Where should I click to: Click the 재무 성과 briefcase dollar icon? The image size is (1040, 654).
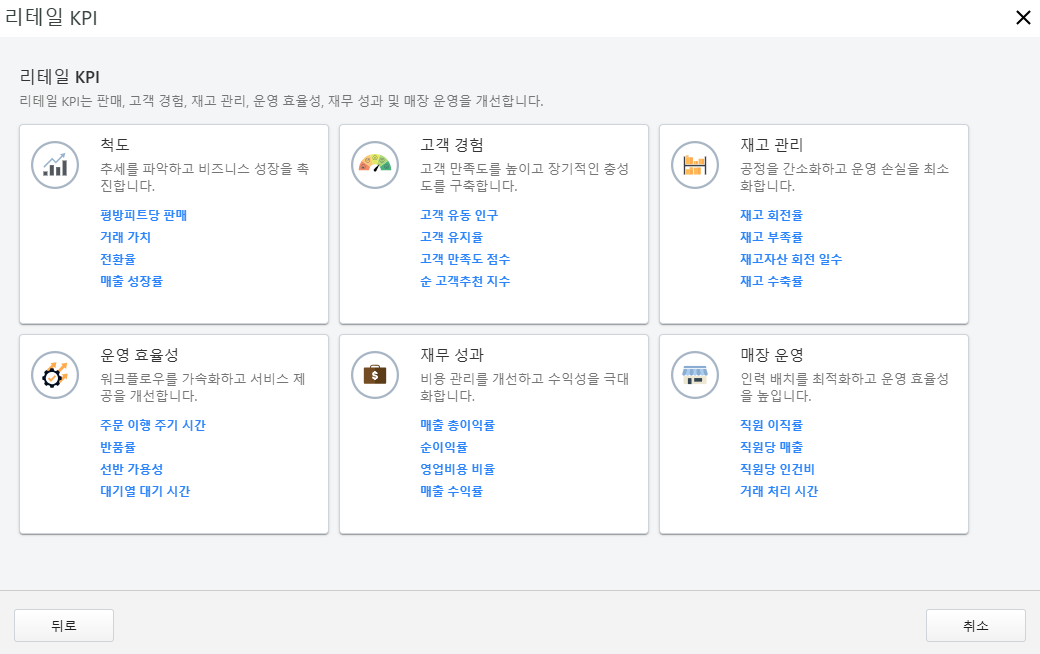click(374, 375)
